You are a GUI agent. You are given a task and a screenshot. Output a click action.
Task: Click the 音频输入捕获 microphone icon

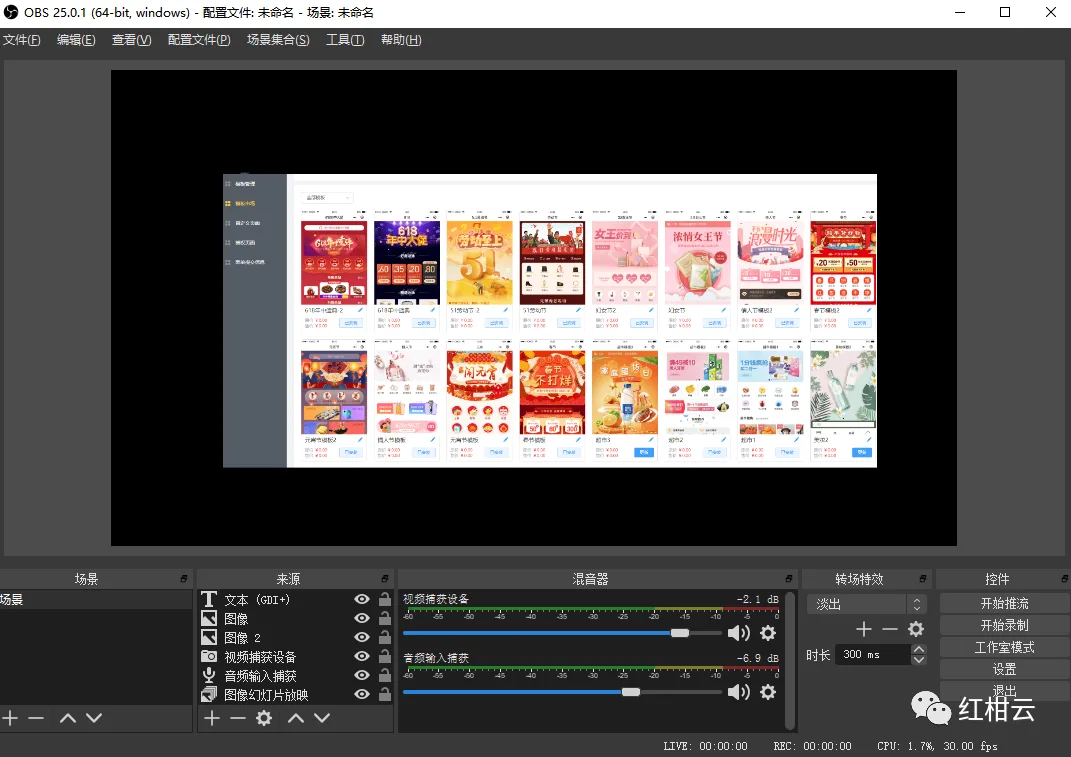pyautogui.click(x=209, y=676)
